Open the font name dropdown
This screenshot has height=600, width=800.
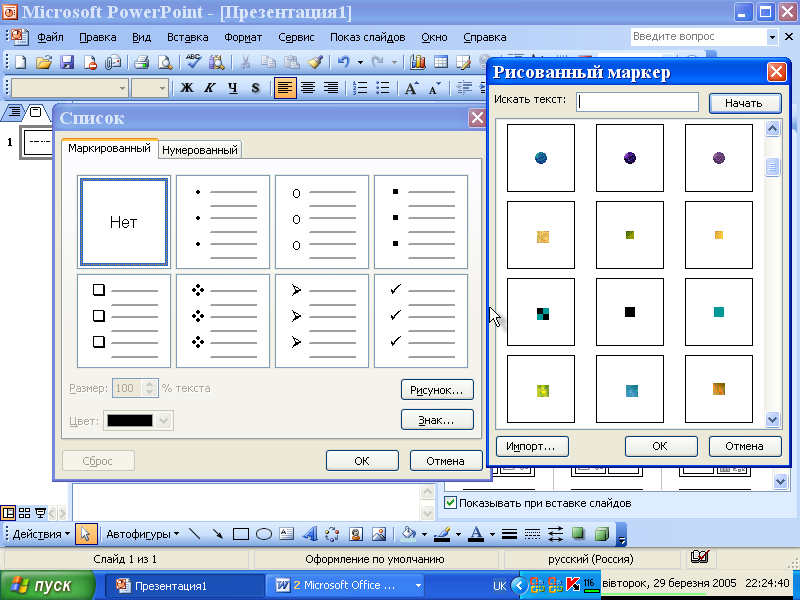pyautogui.click(x=122, y=88)
